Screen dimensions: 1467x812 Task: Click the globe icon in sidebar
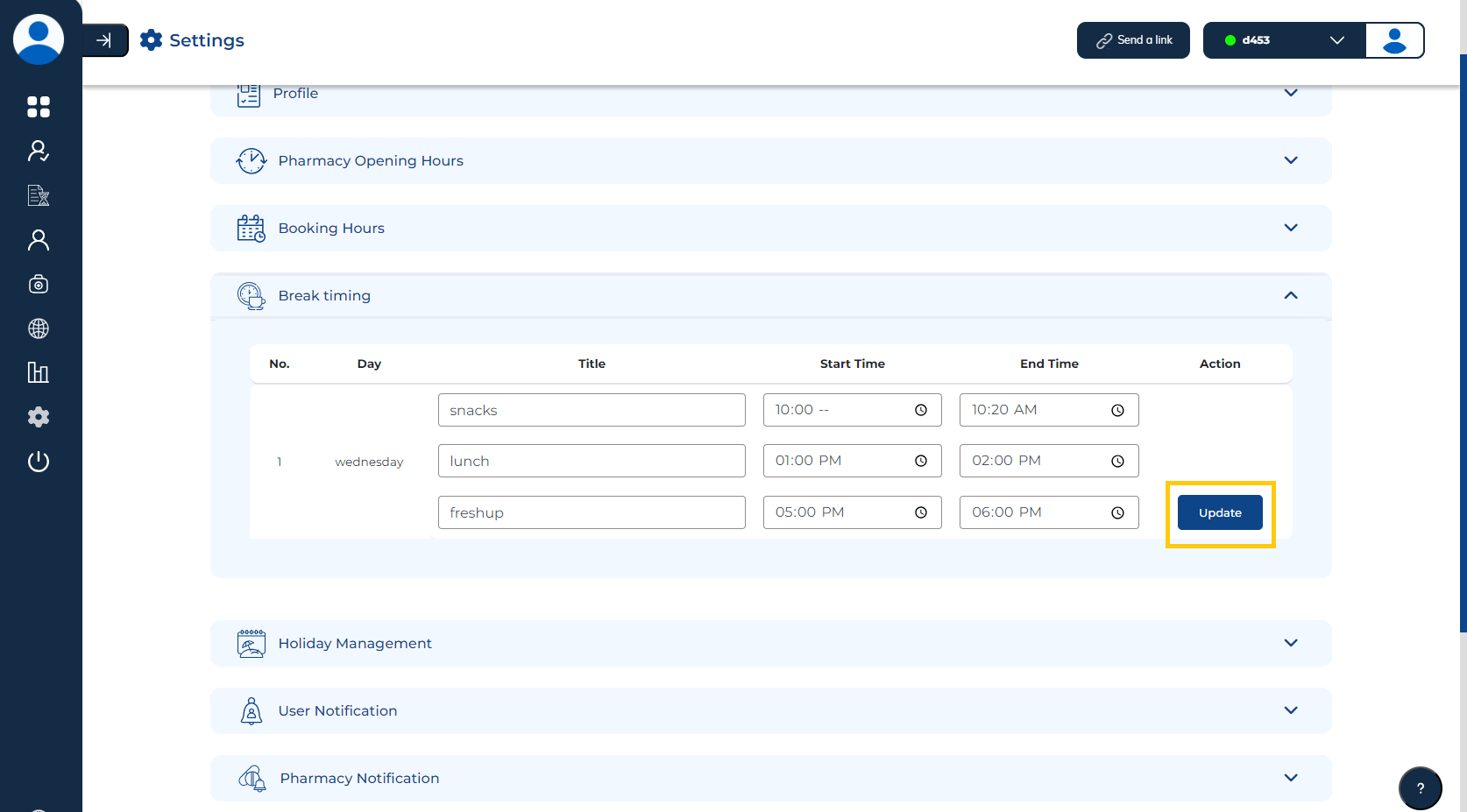click(x=39, y=328)
